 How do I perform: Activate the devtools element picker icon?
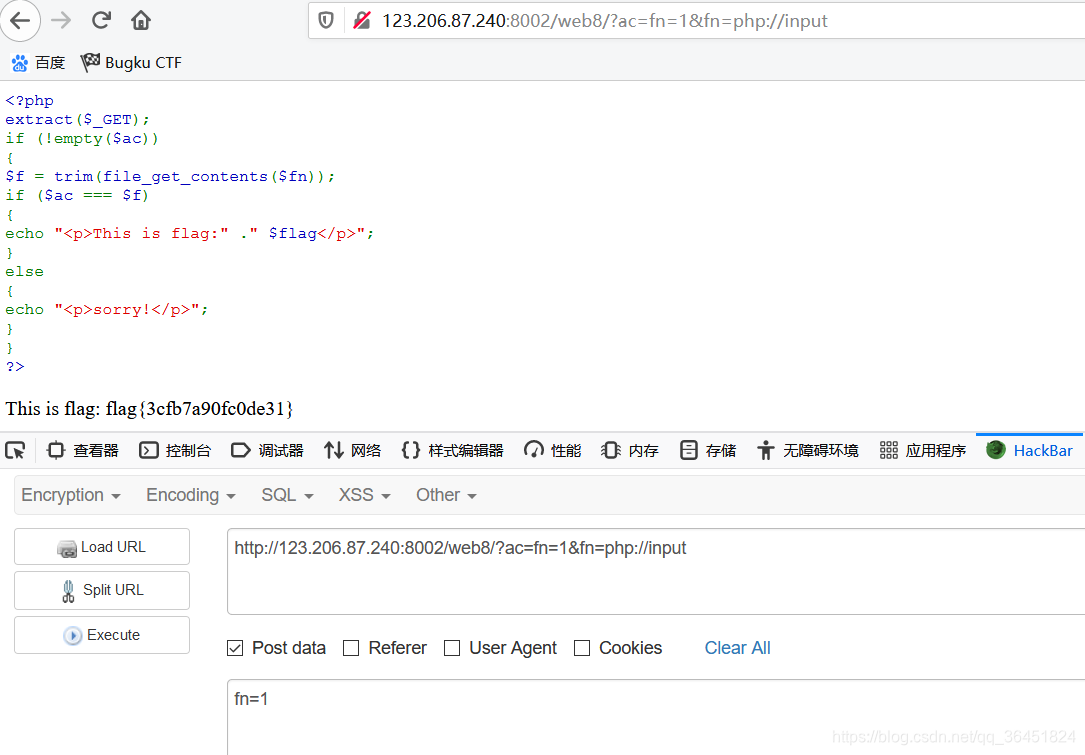15,451
